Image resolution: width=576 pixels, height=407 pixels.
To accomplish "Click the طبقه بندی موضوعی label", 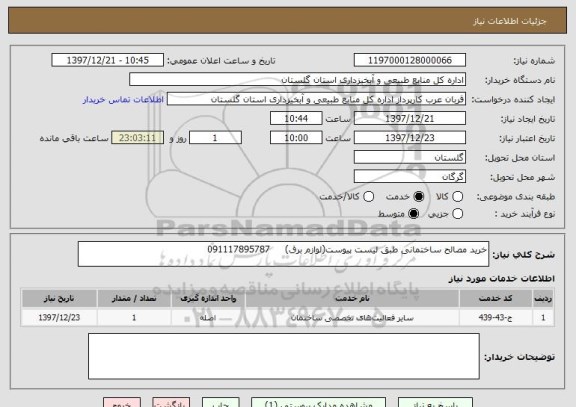I will click(516, 197).
